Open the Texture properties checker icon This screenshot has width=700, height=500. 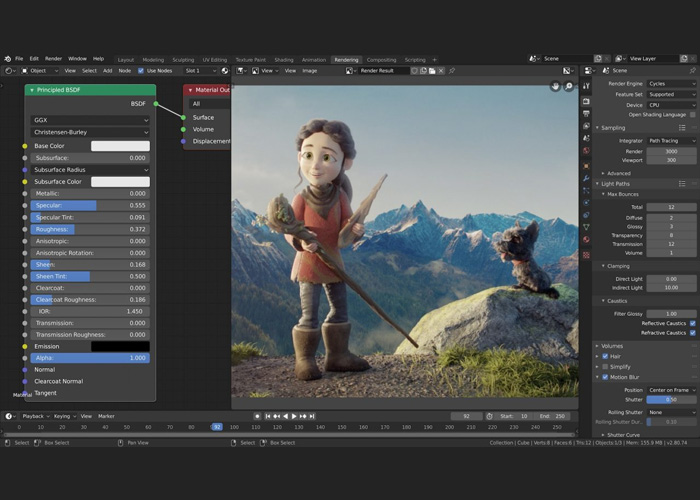586,255
